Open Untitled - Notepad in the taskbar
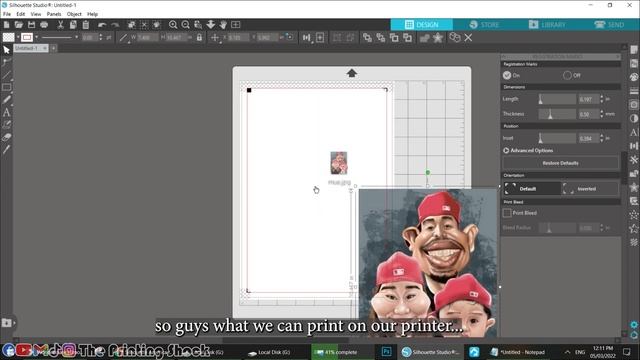Screen dimensions: 640x360 518,352
